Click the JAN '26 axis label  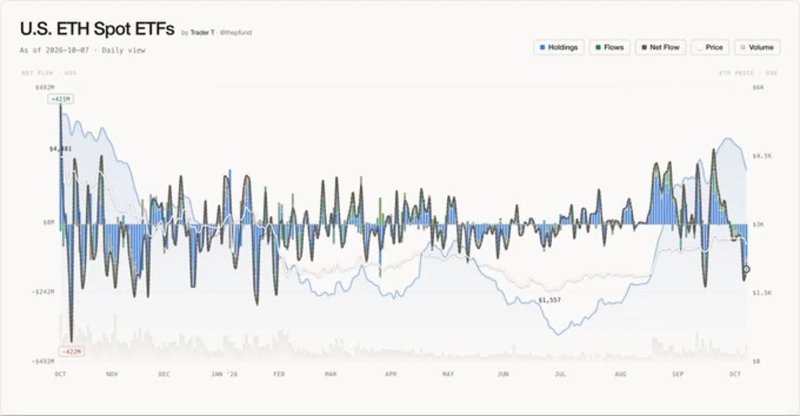click(x=224, y=374)
